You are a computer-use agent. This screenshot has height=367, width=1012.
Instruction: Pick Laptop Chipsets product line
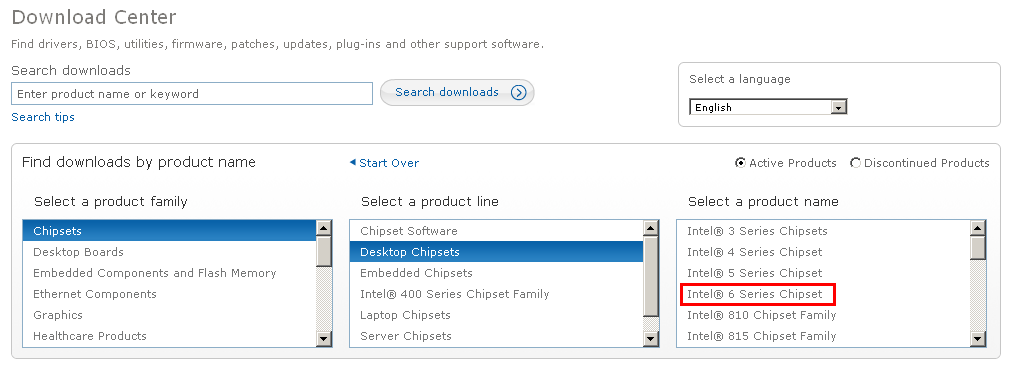pos(496,315)
